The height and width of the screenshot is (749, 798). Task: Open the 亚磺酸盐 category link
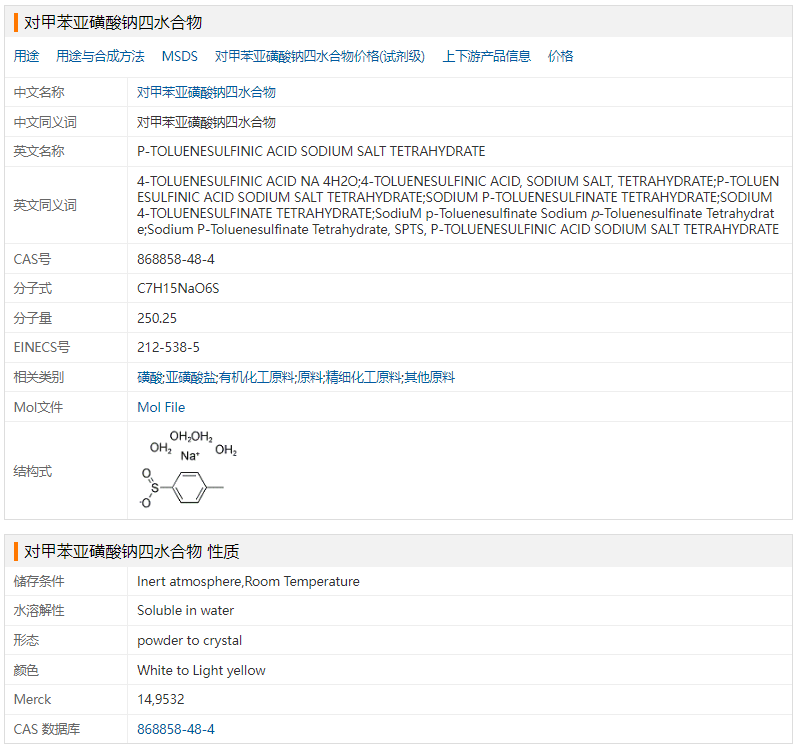[190, 377]
